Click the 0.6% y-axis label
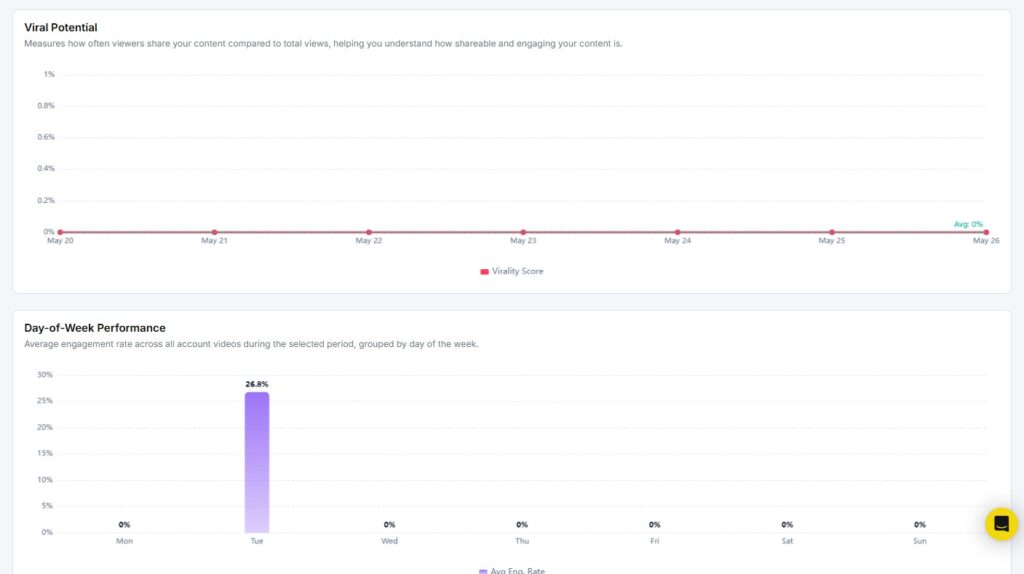 coord(46,137)
